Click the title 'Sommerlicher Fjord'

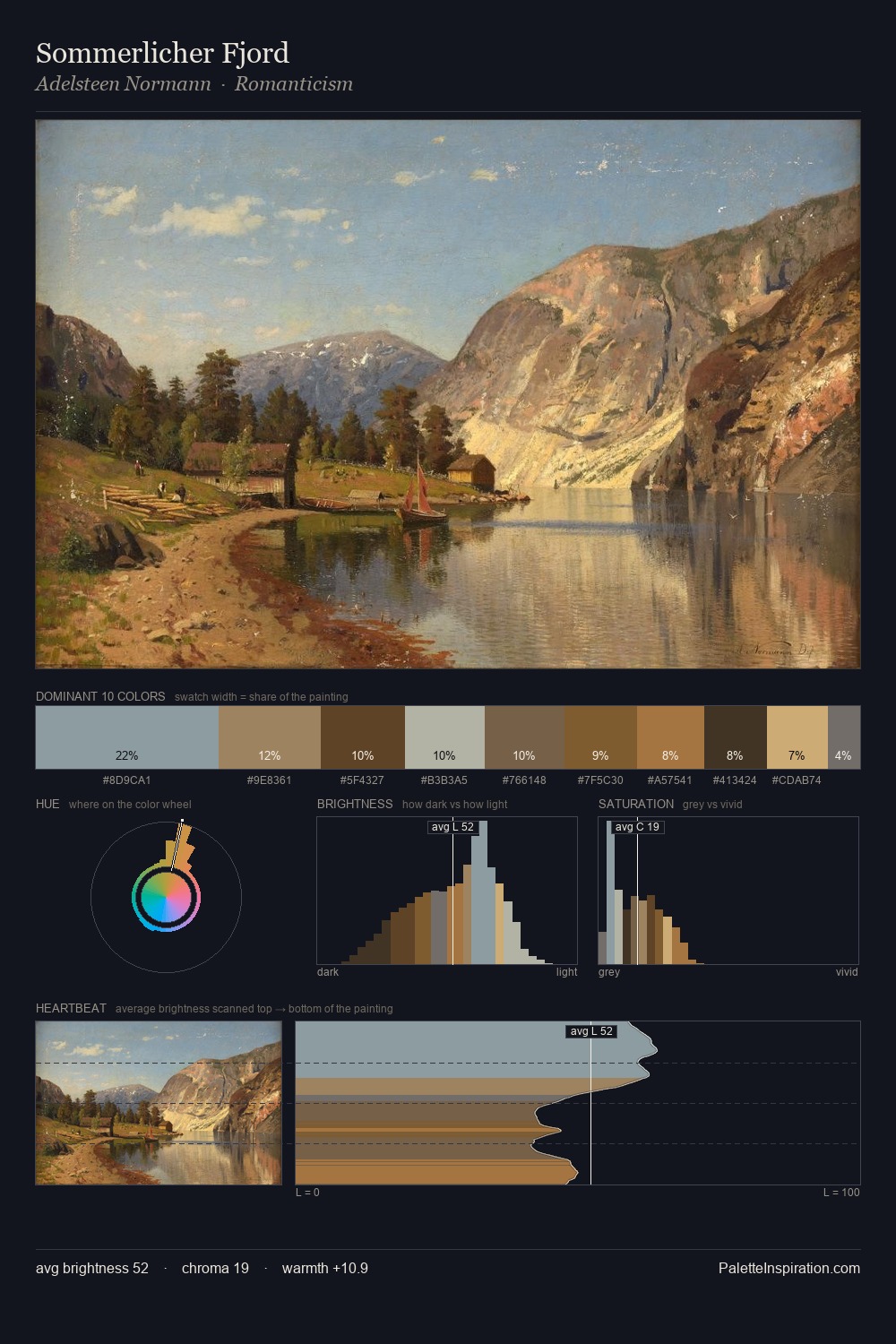coord(162,53)
